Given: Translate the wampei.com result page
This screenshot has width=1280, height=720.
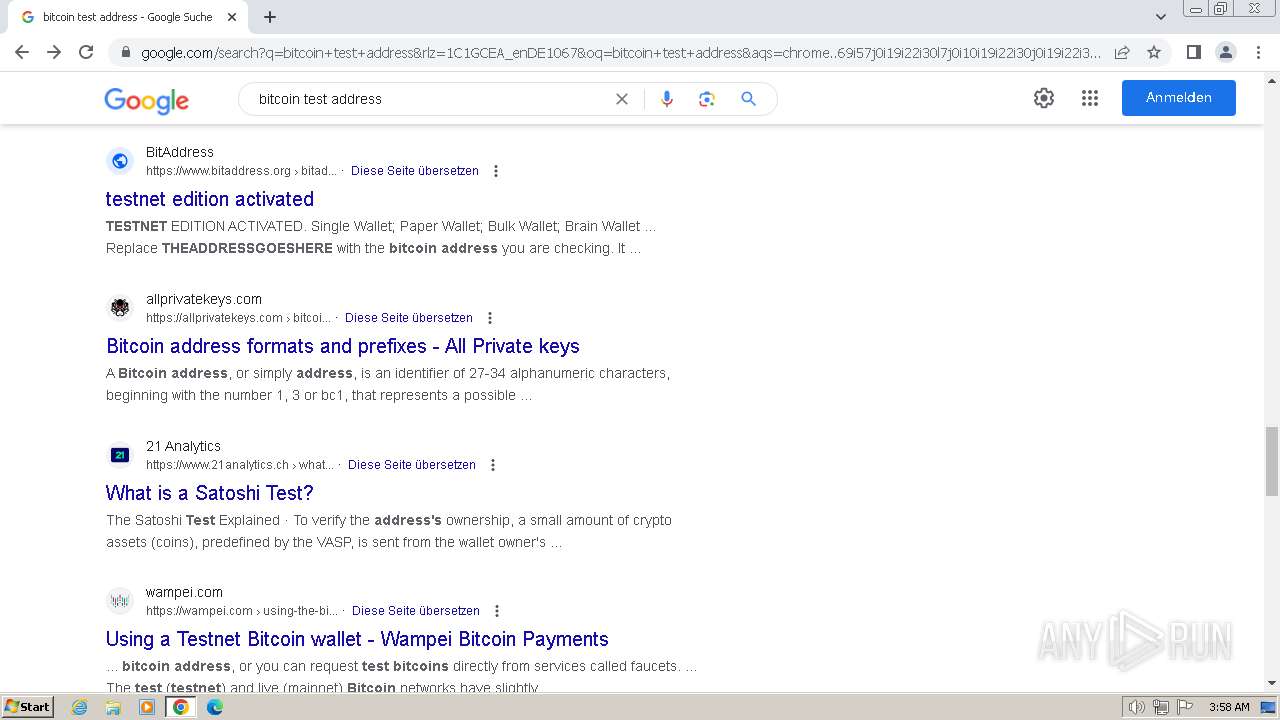Looking at the screenshot, I should (416, 611).
